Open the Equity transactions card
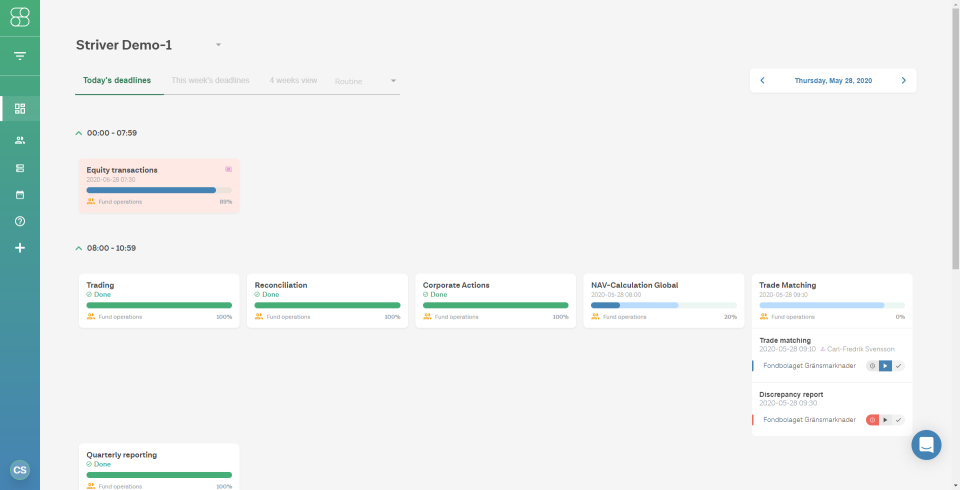The width and height of the screenshot is (960, 490). [159, 186]
